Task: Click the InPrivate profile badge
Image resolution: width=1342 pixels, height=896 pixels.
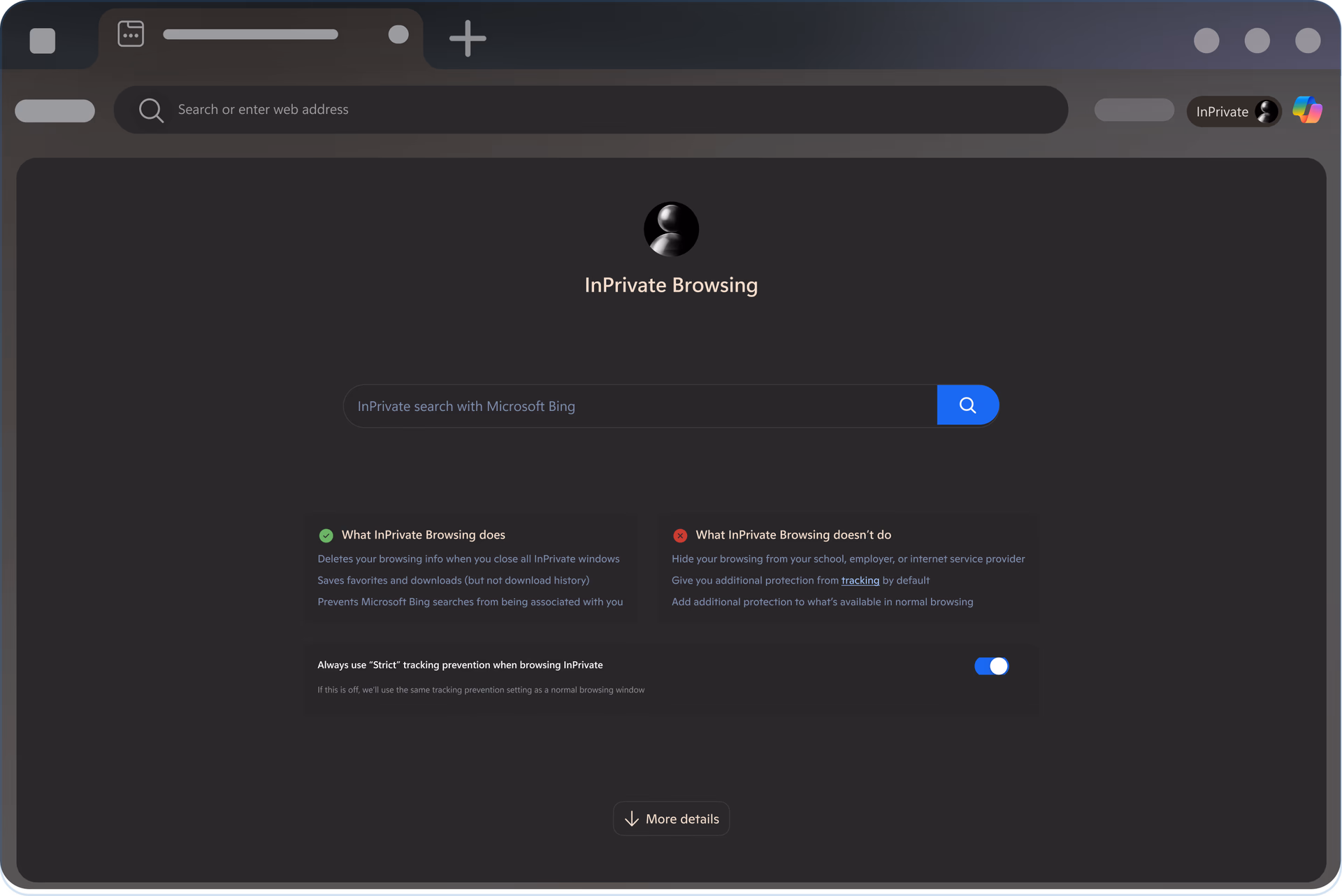Action: tap(1234, 112)
